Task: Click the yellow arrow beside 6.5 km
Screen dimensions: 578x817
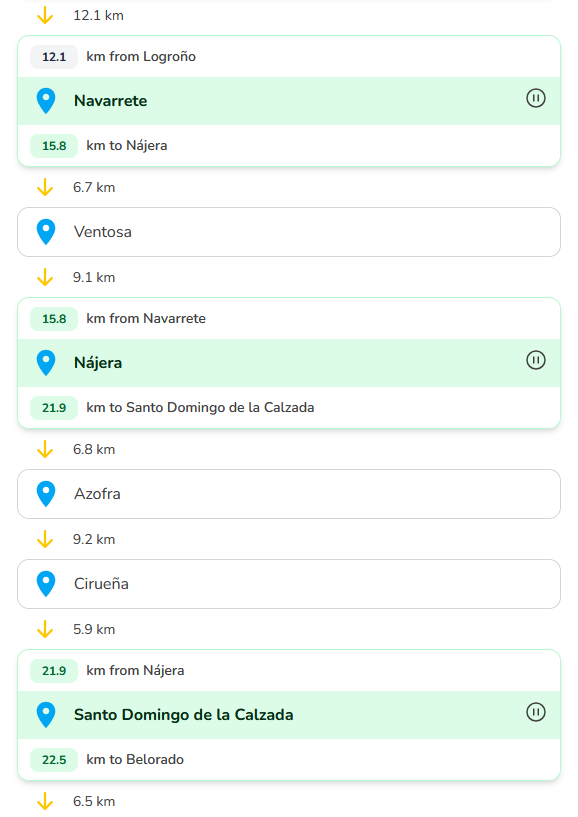Action: point(45,800)
